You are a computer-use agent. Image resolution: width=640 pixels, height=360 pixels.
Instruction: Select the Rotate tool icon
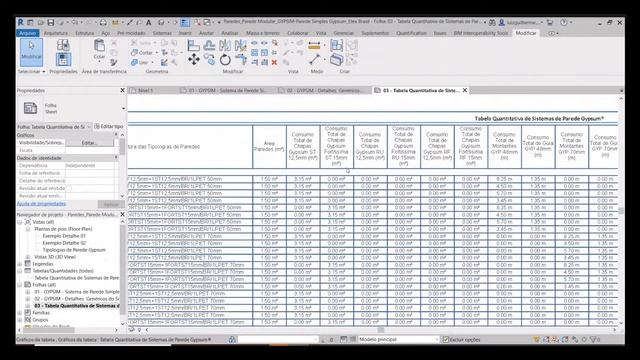point(225,60)
